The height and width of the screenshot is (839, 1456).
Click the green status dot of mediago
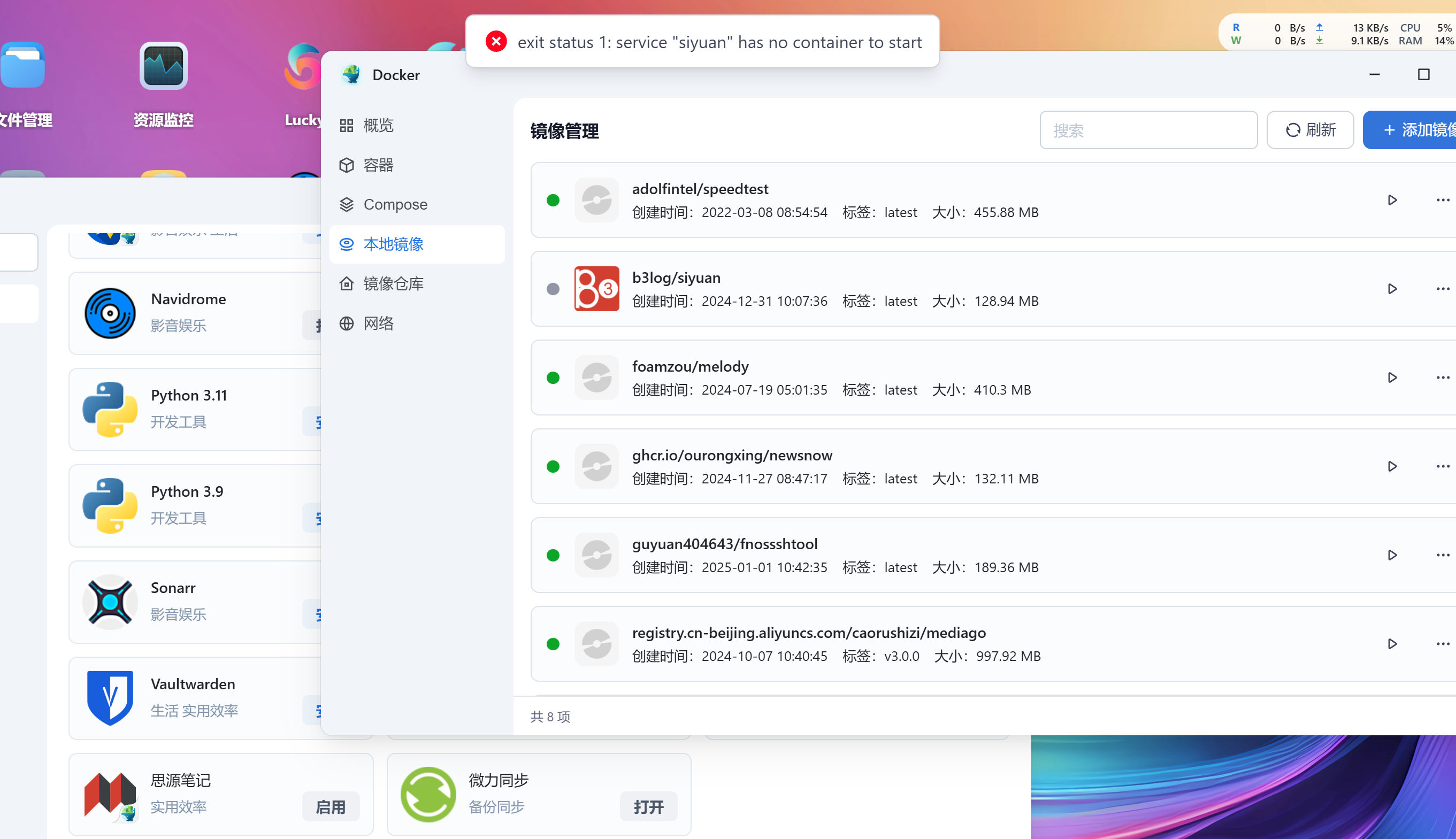tap(553, 644)
